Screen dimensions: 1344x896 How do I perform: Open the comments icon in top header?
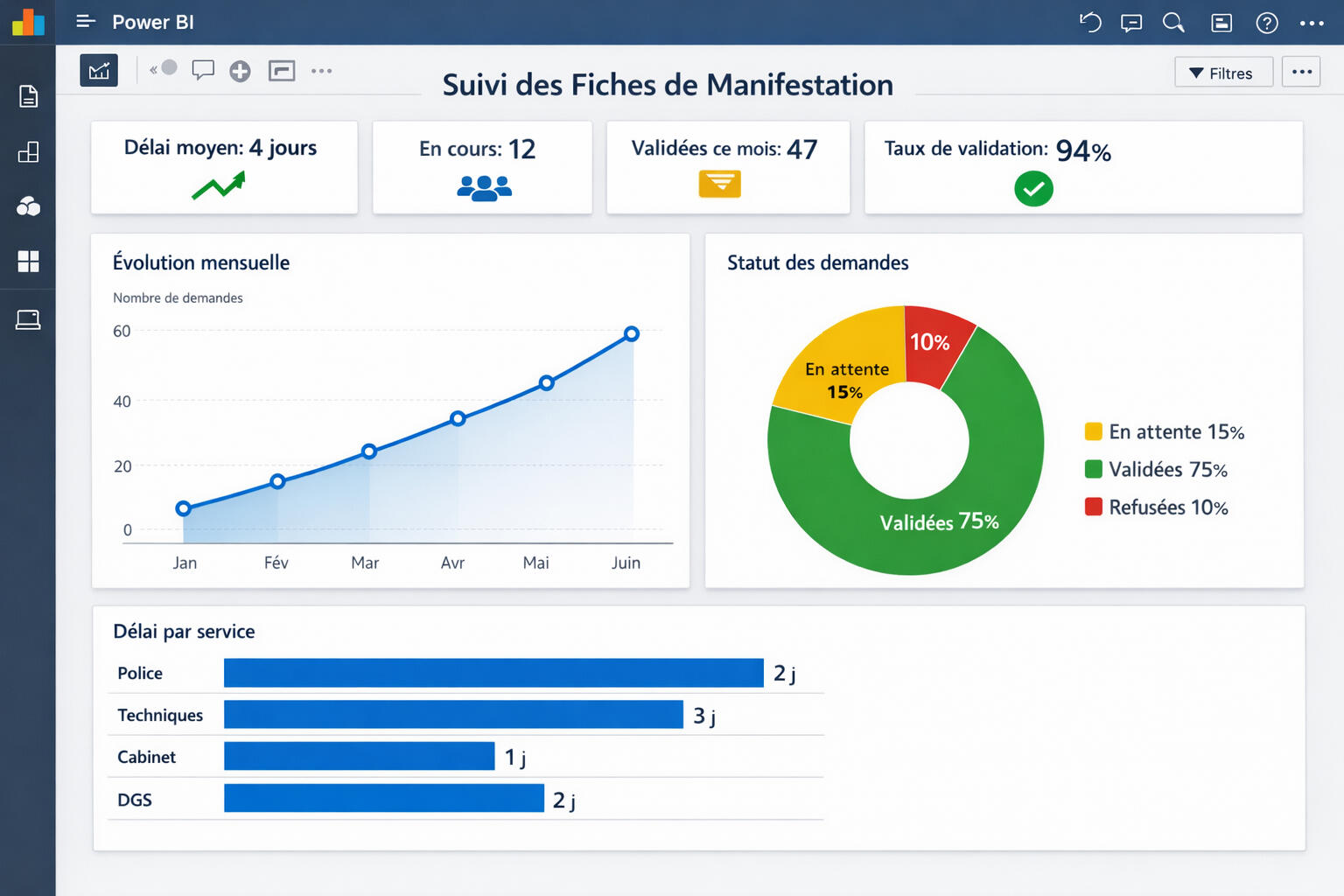coord(1131,23)
